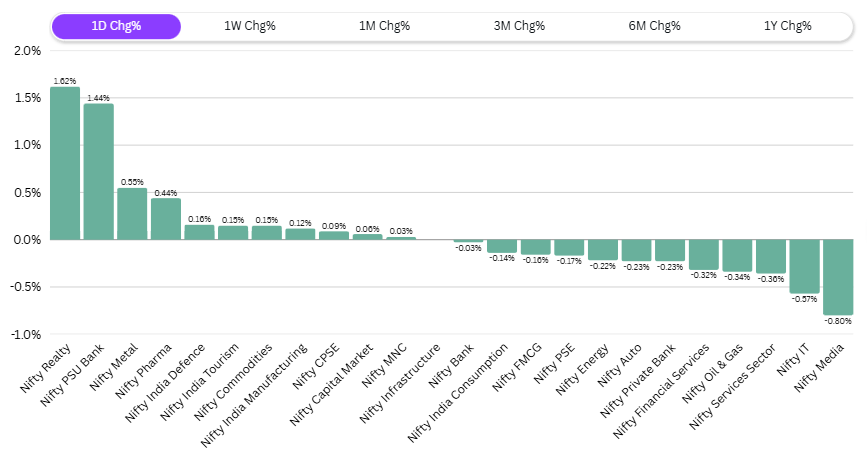Image resolution: width=867 pixels, height=457 pixels.
Task: Click the Nifty Oil & Gas bar
Action: 737,255
